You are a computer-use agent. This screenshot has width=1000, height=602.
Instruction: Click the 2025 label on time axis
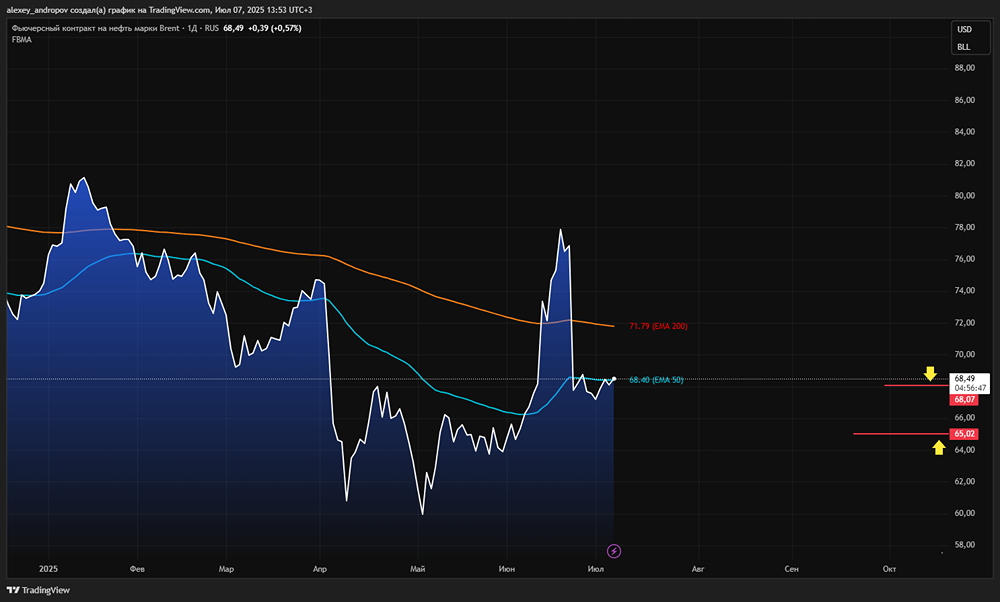pos(48,569)
